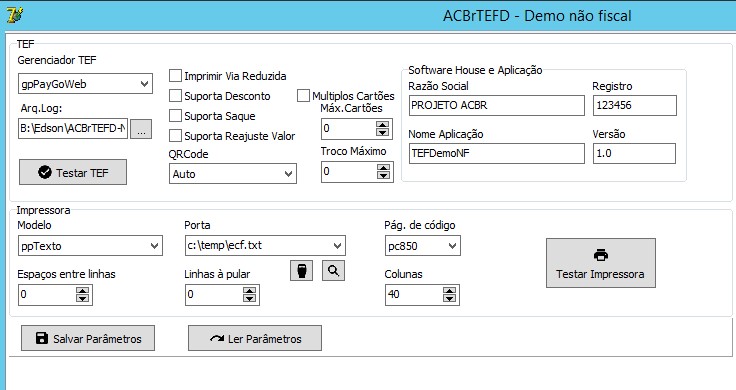This screenshot has height=390, width=736.
Task: Click the Registro field containing 123456
Action: click(635, 106)
